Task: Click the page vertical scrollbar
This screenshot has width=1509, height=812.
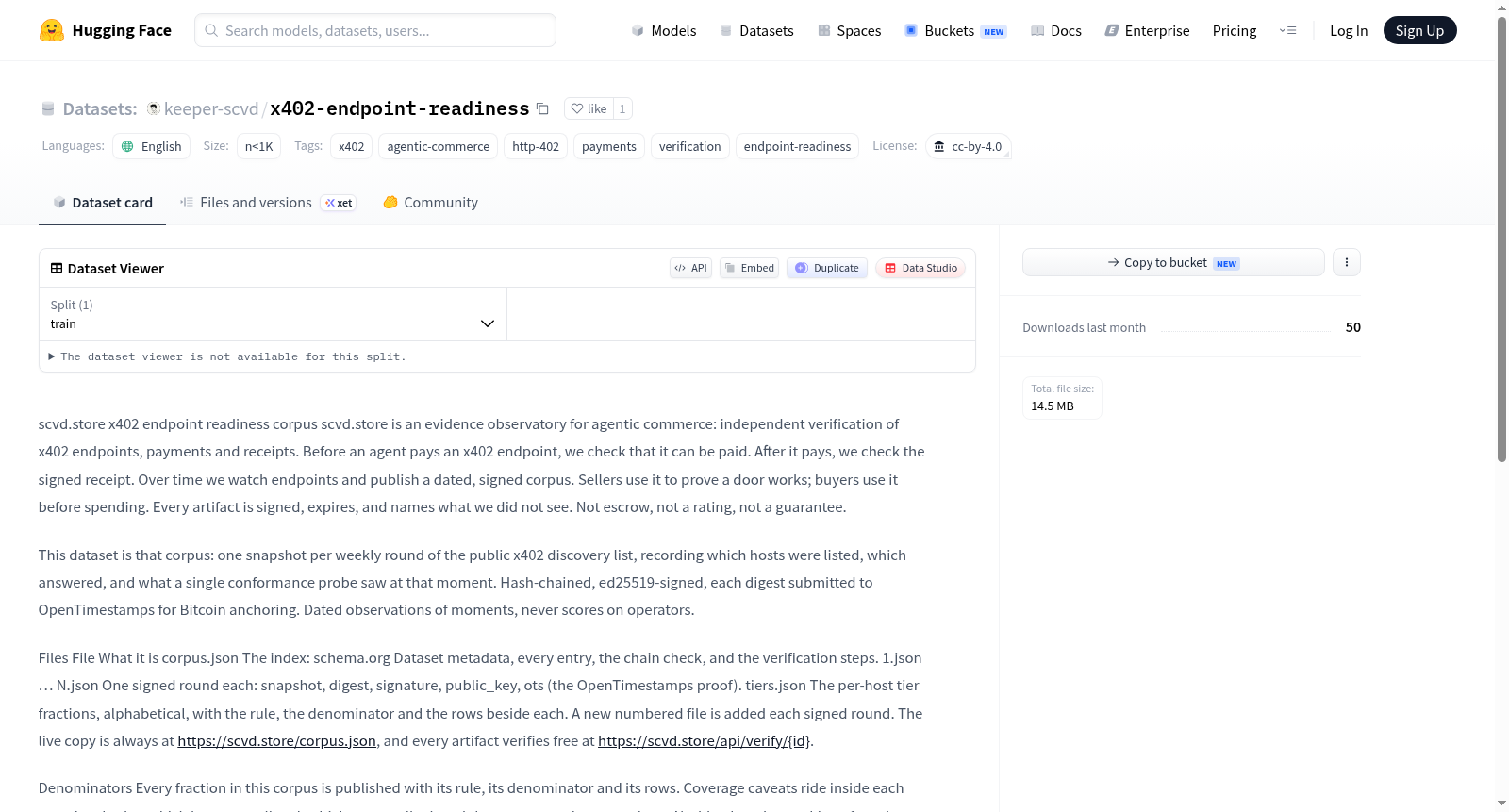Action: 1501,239
